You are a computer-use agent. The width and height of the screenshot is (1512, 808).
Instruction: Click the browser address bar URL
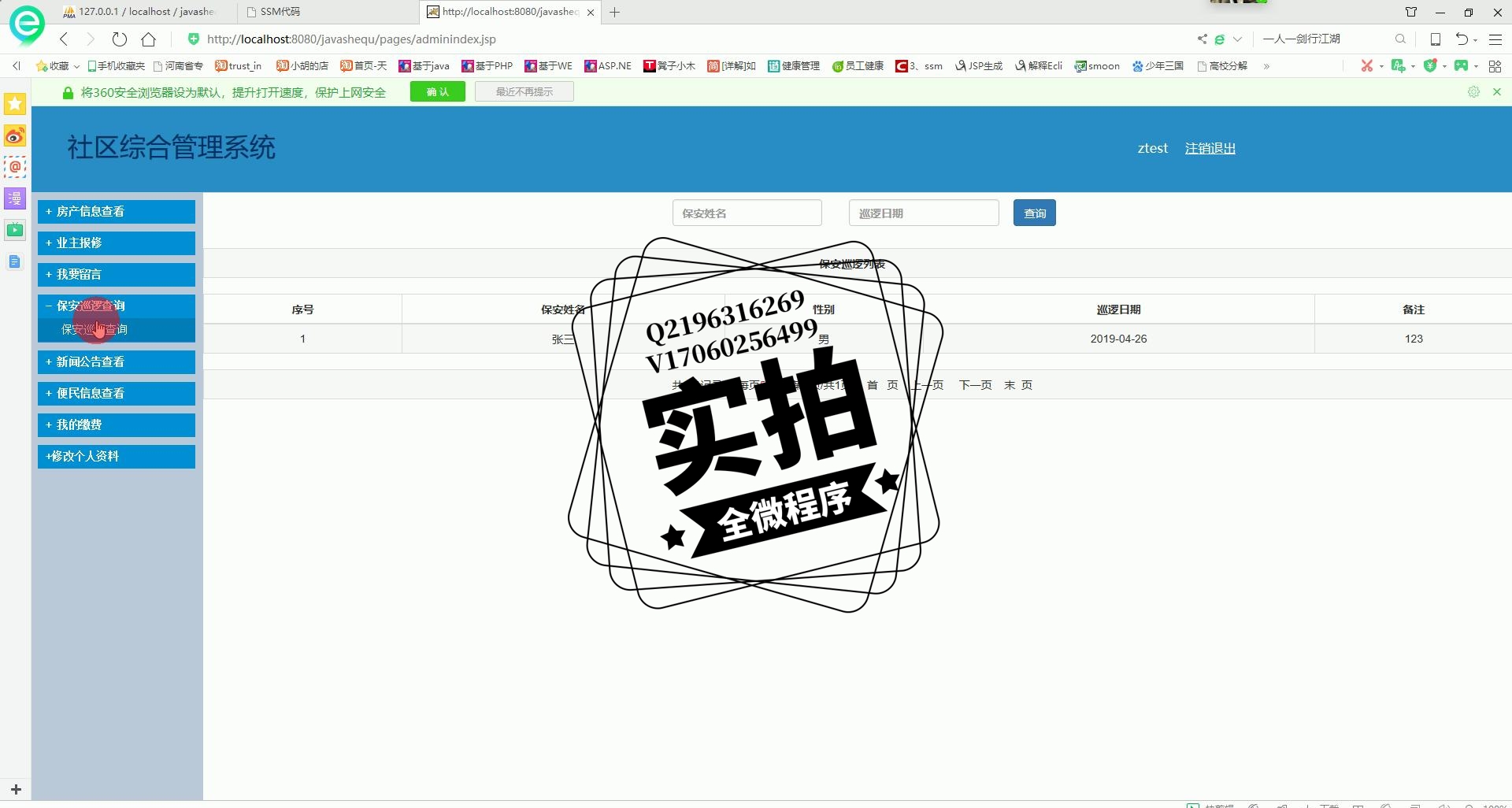(351, 39)
